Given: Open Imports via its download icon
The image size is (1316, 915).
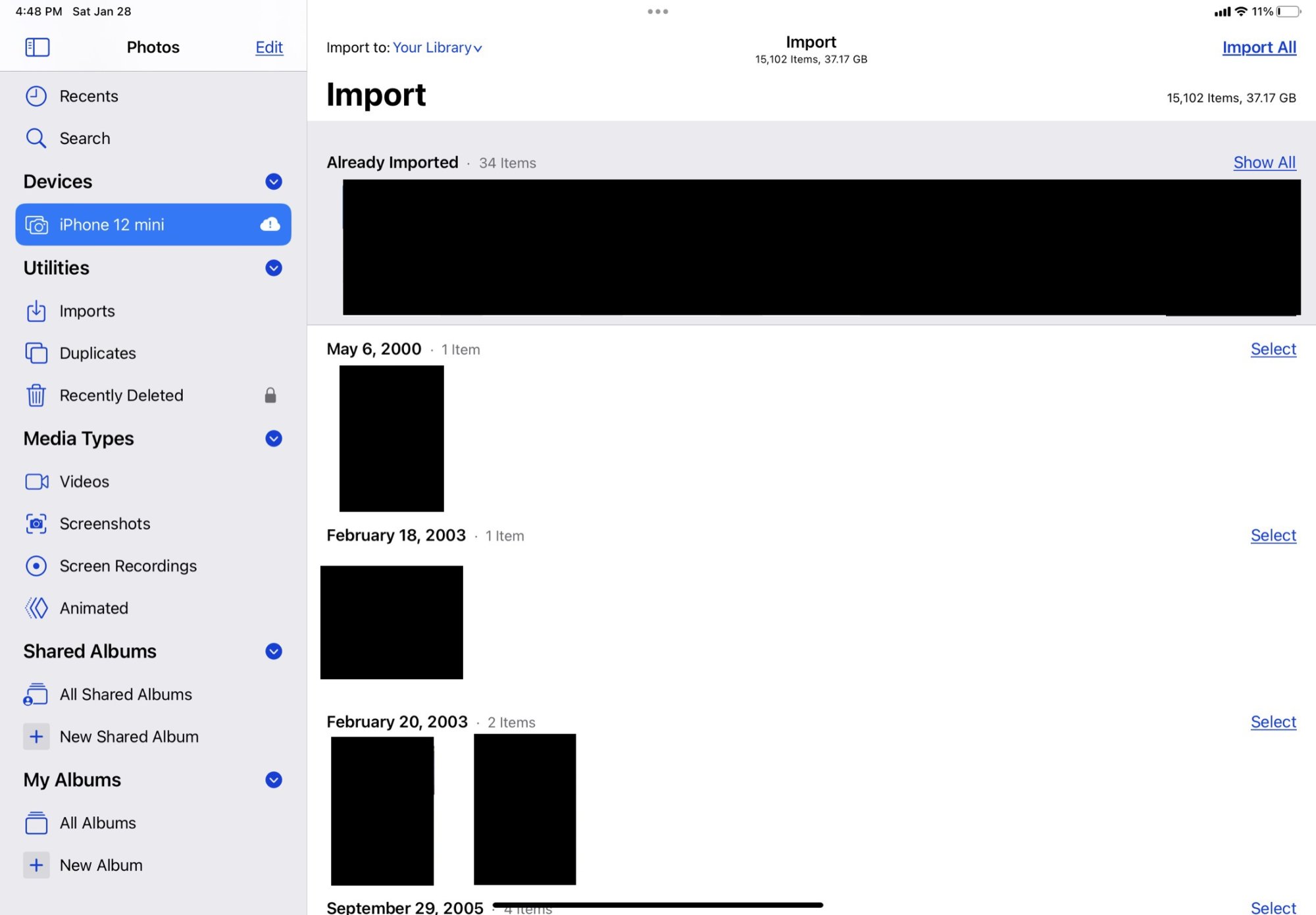Looking at the screenshot, I should (36, 311).
